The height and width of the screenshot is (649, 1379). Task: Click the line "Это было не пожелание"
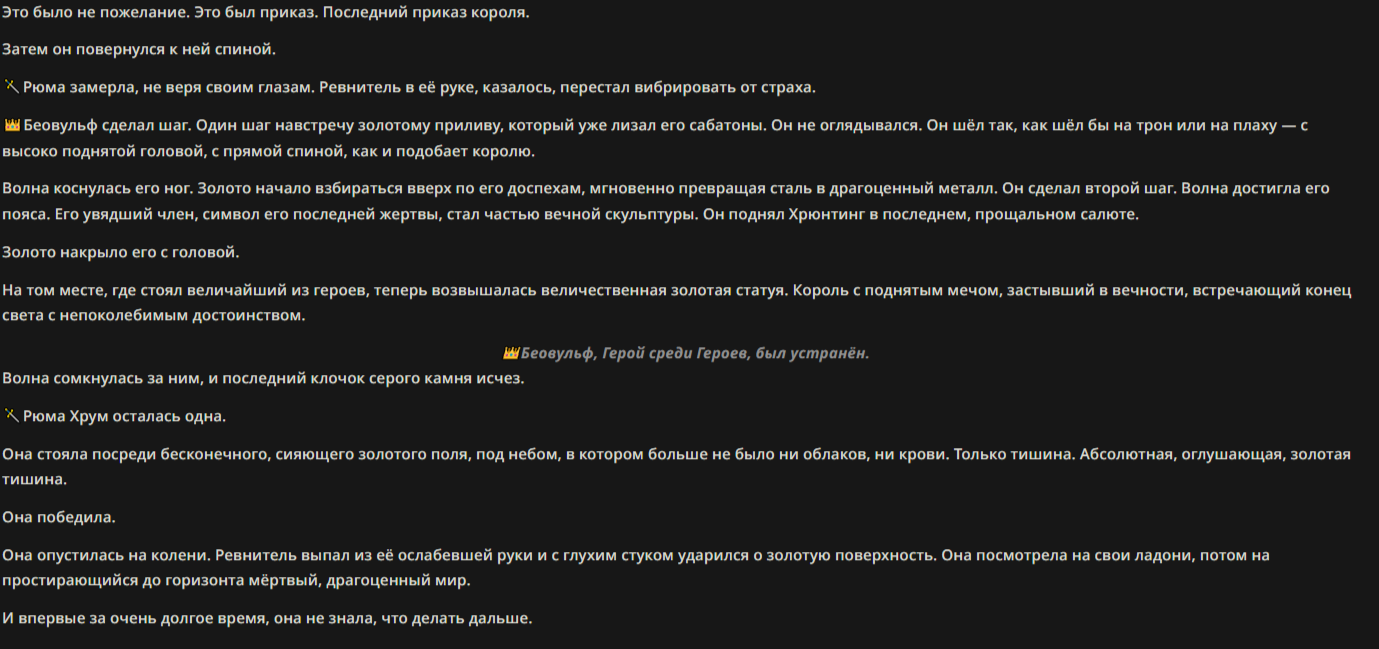266,13
